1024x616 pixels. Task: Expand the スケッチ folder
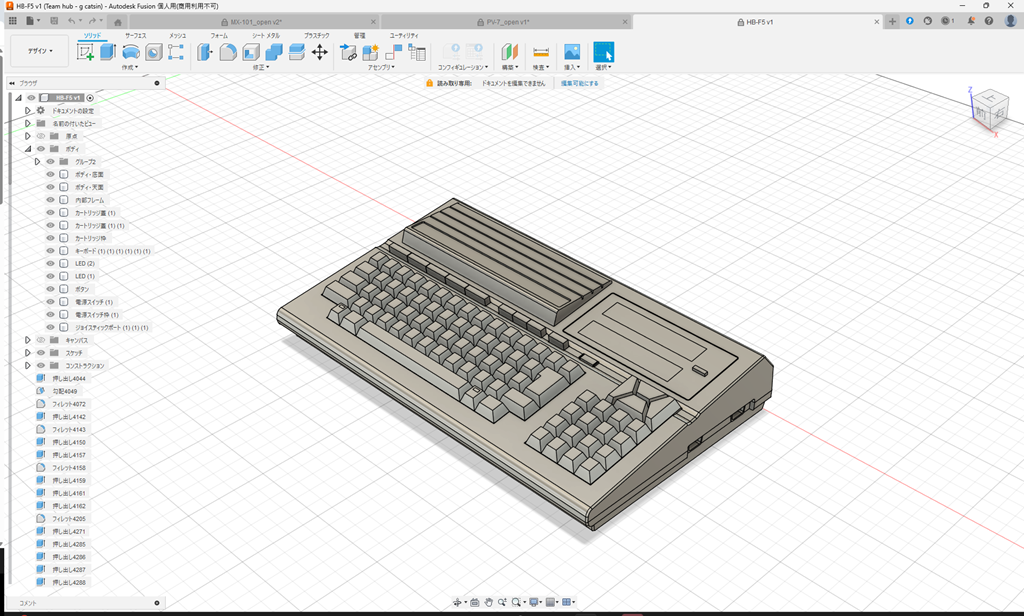point(26,352)
